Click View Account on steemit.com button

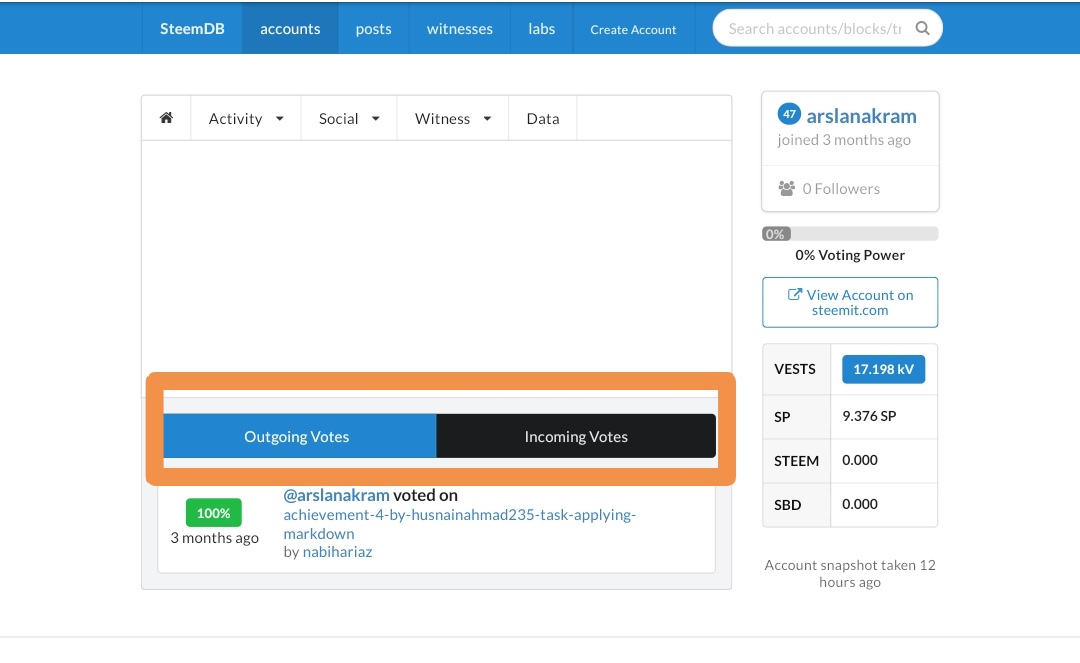click(850, 302)
